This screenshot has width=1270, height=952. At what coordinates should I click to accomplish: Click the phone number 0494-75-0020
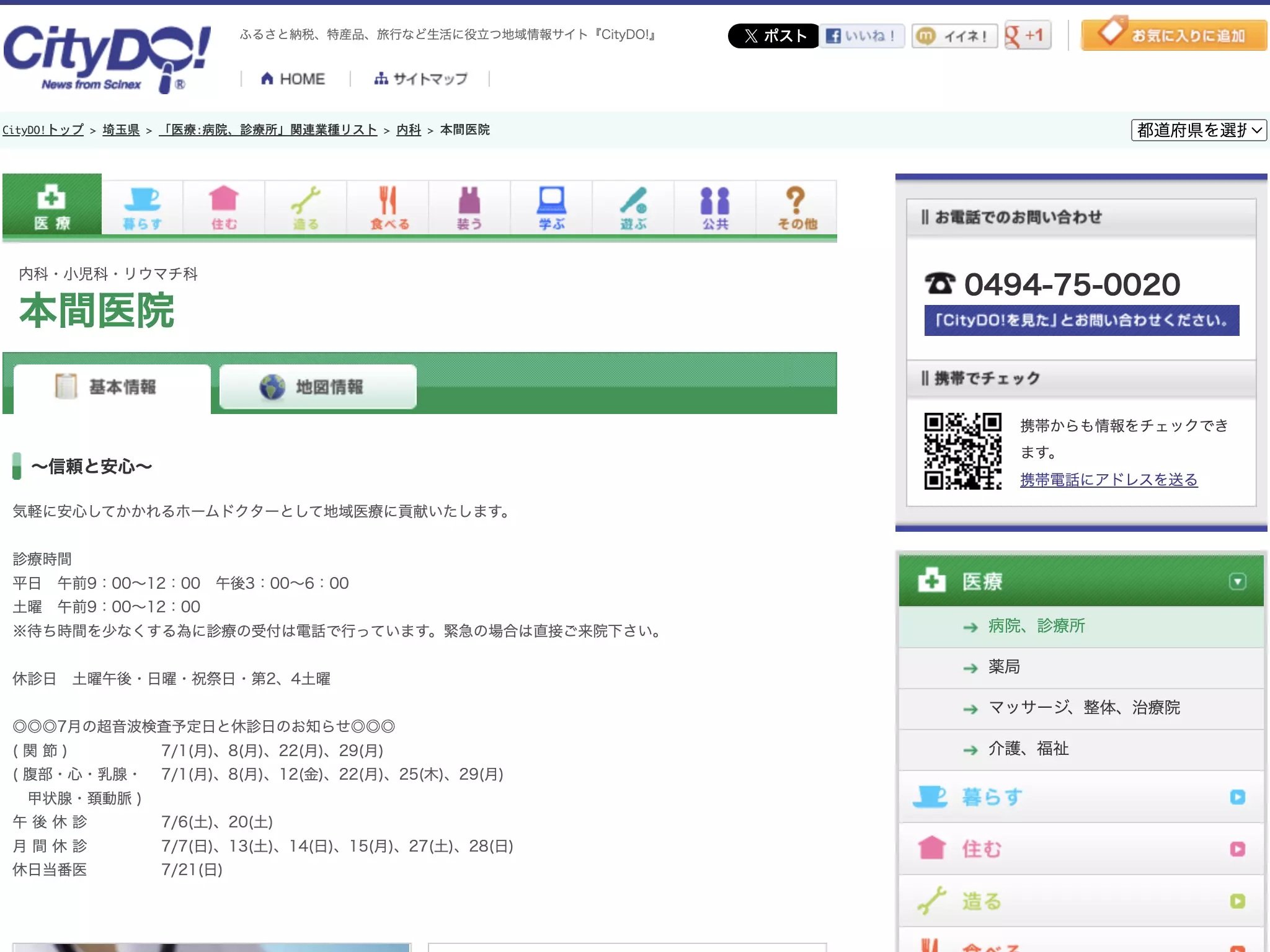click(1072, 284)
